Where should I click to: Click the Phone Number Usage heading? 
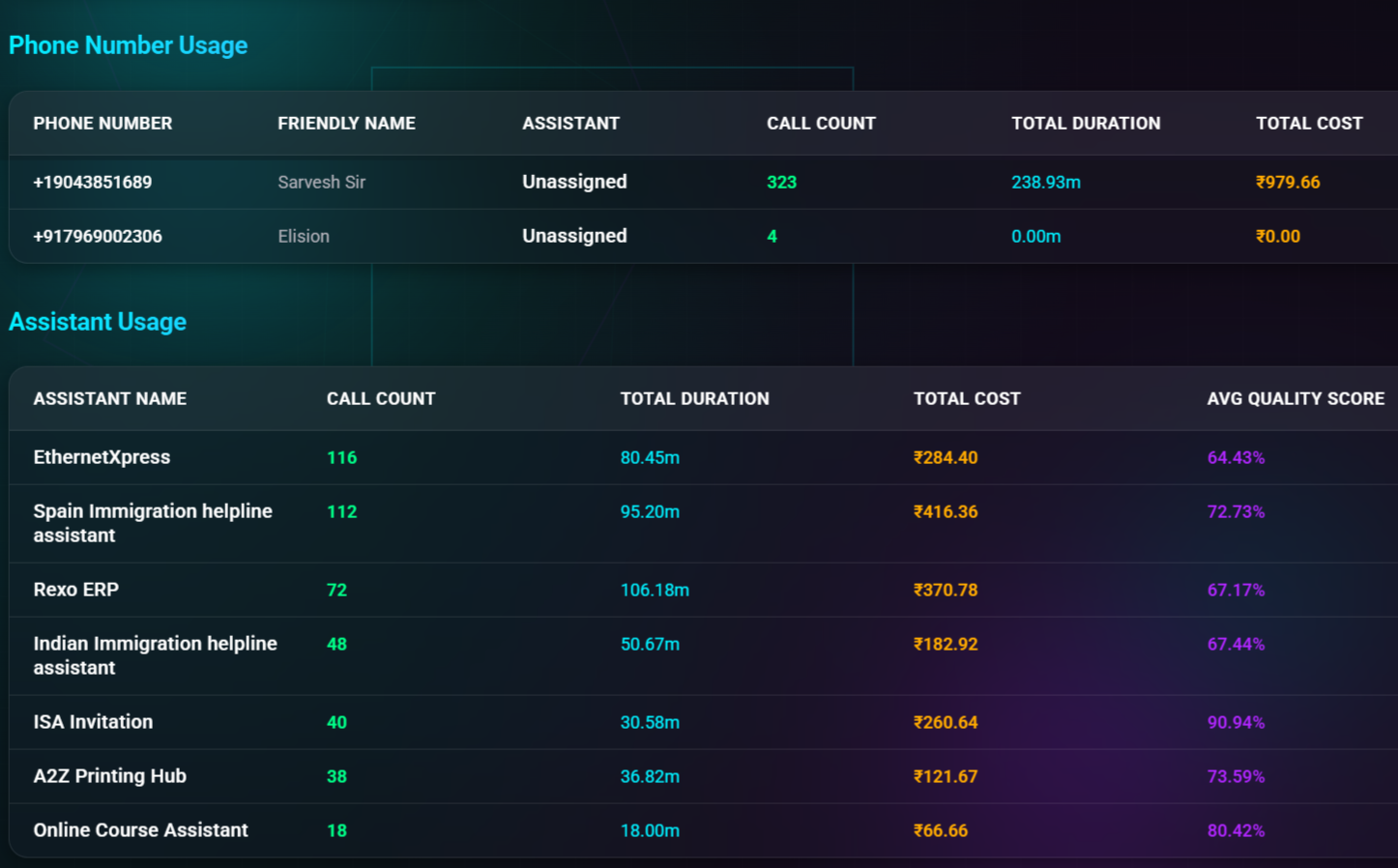[x=128, y=45]
